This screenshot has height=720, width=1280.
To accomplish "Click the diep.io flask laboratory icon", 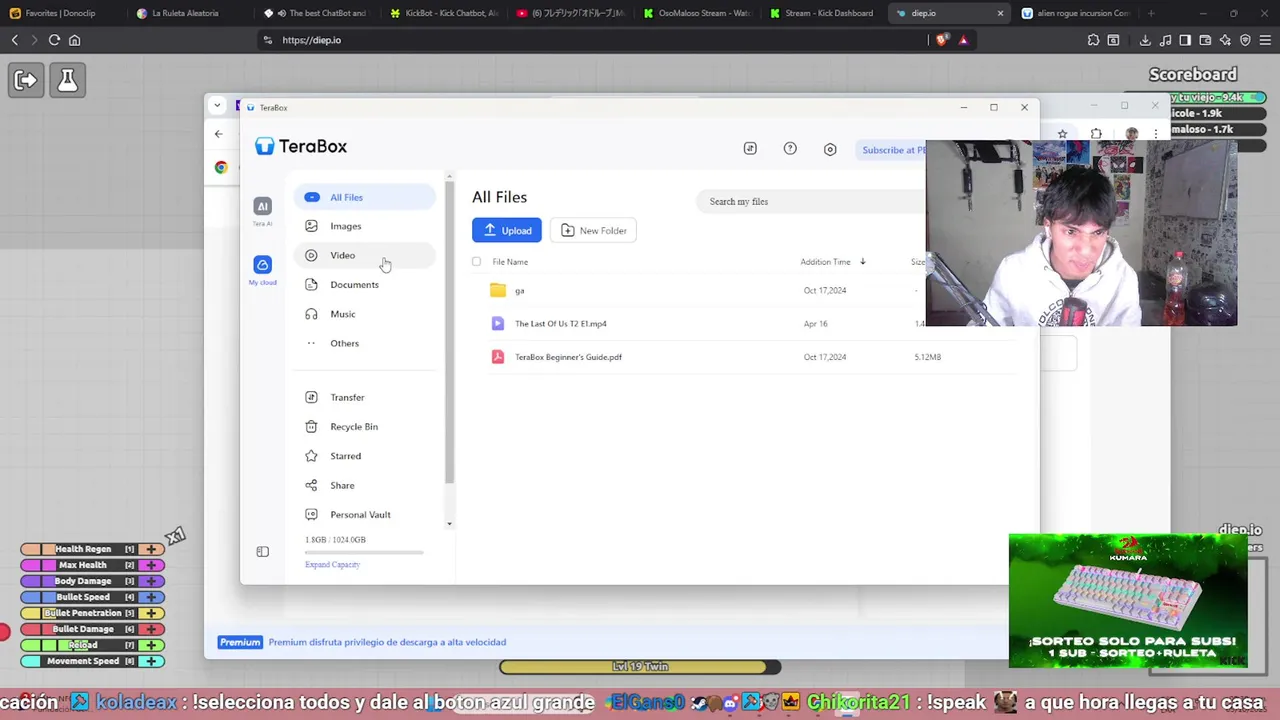I will click(67, 80).
